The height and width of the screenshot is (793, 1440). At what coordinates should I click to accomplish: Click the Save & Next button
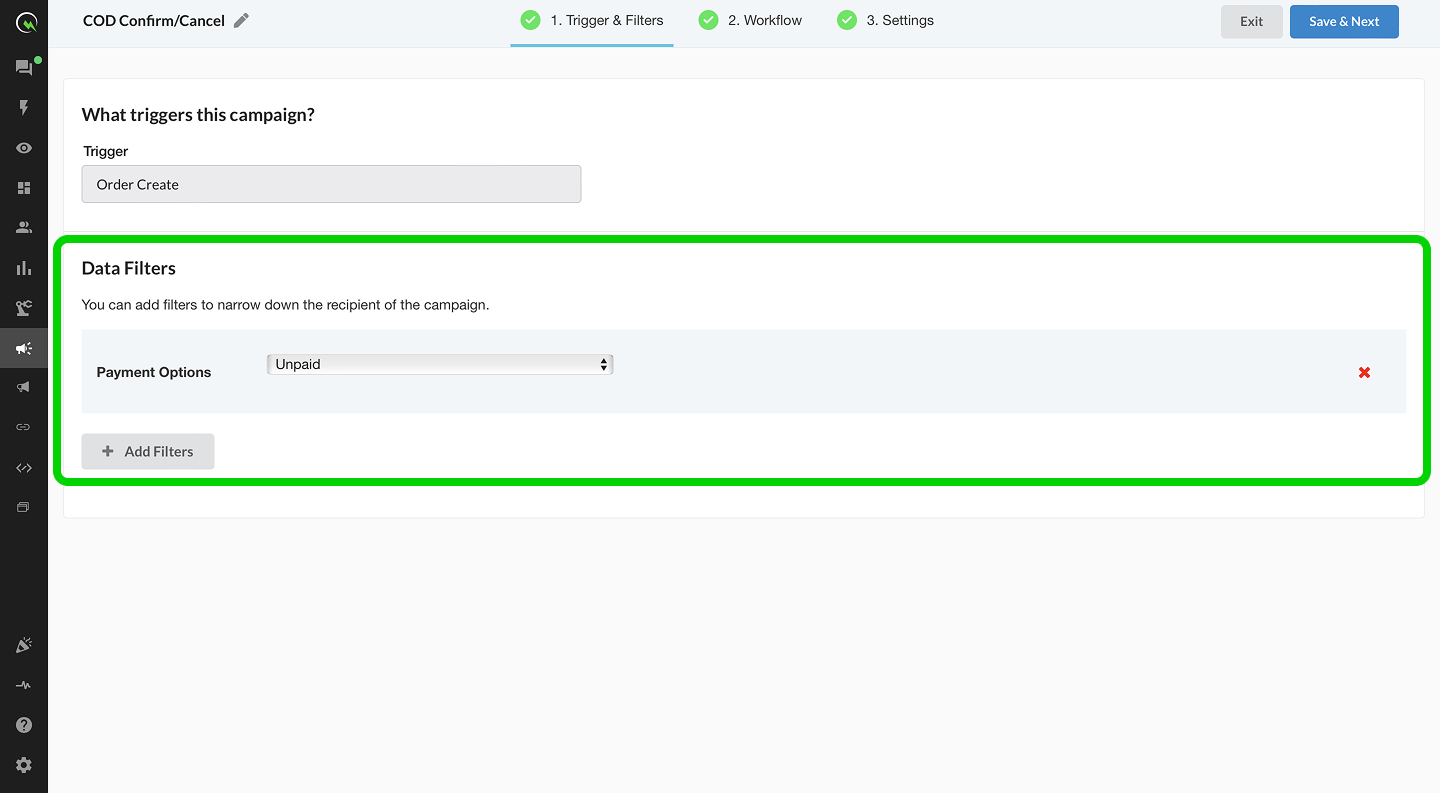pos(1343,21)
